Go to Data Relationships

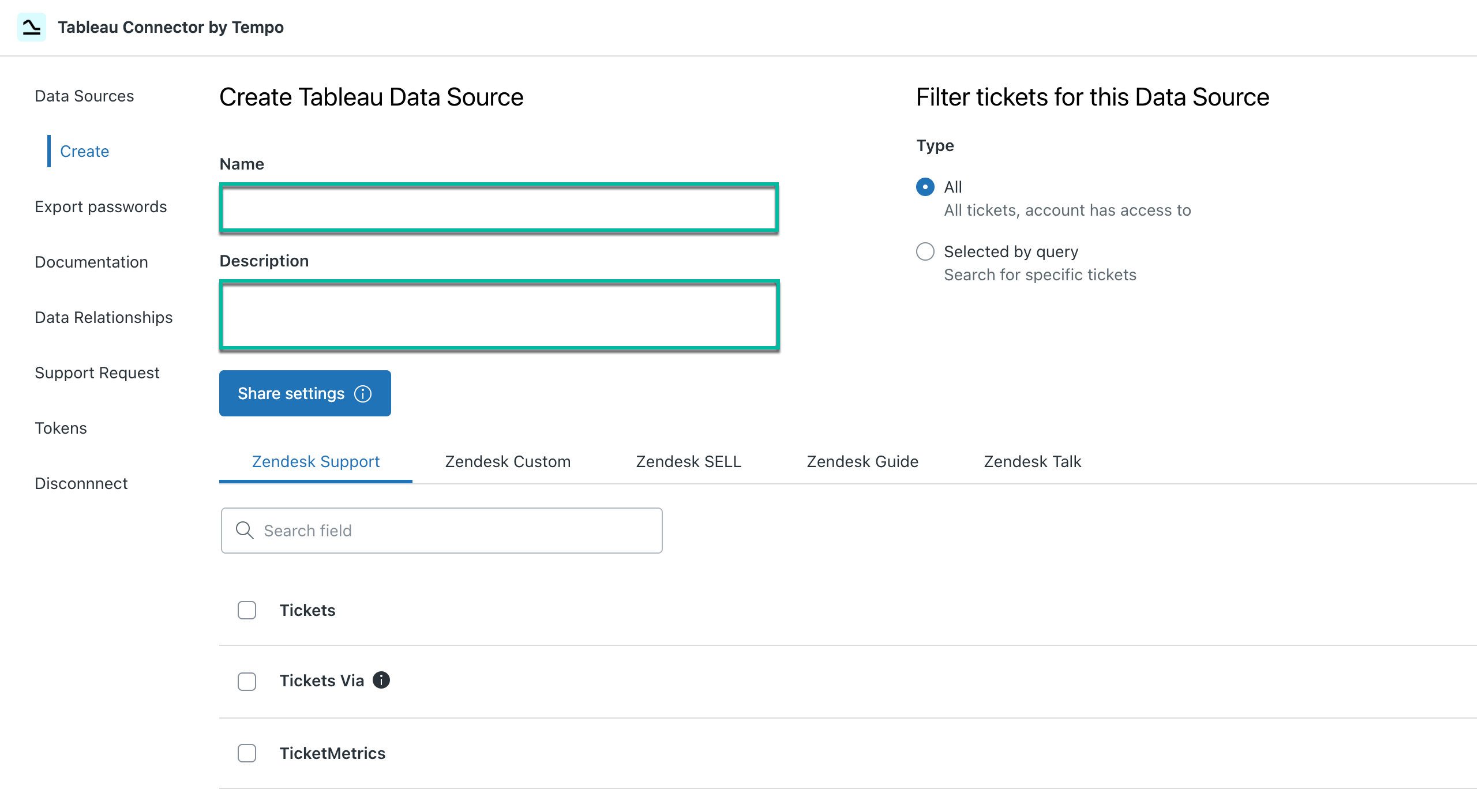[104, 317]
